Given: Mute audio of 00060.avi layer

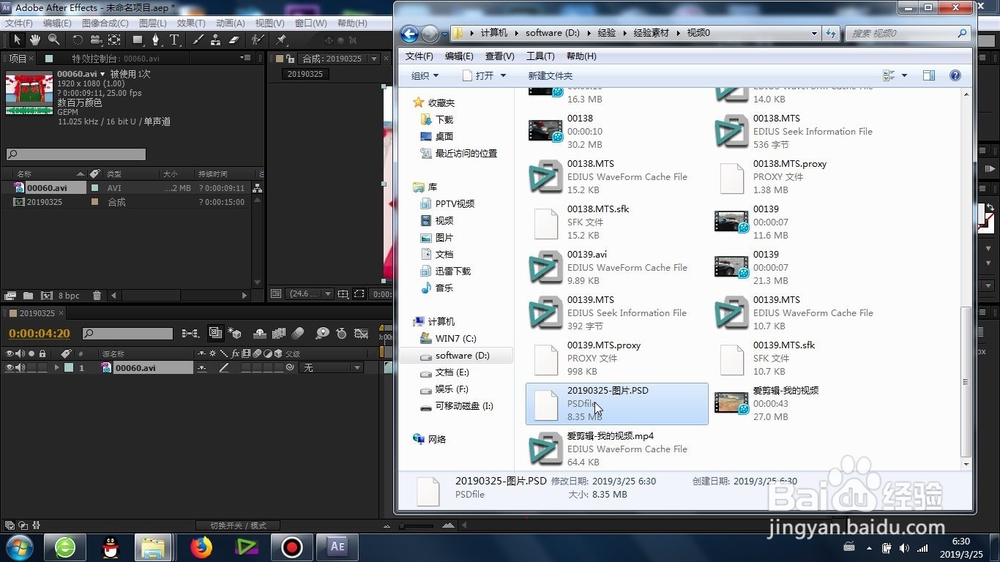Looking at the screenshot, I should (20, 367).
